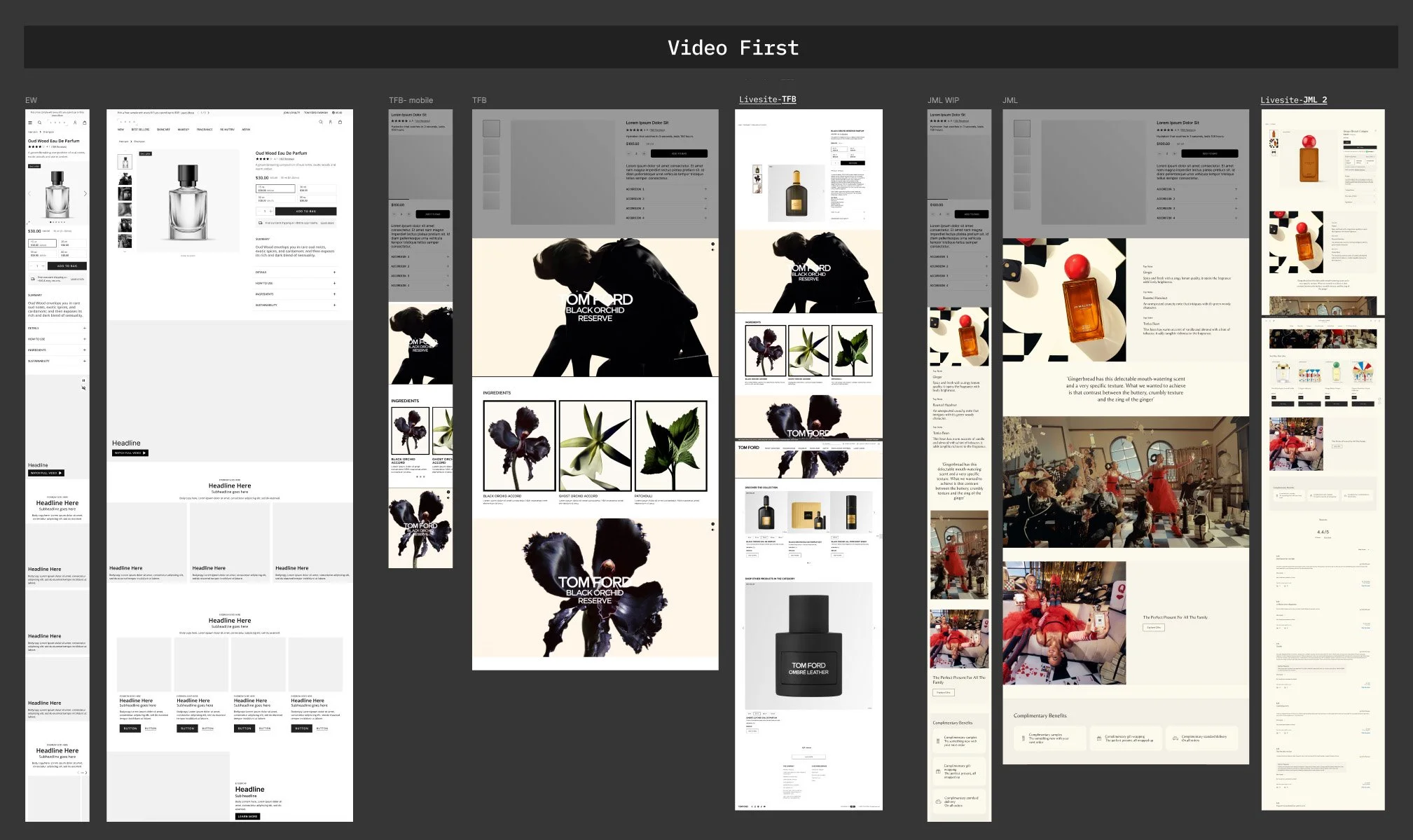Click shopping bag icon in desktop EW header
The width and height of the screenshot is (1413, 840).
tap(340, 122)
